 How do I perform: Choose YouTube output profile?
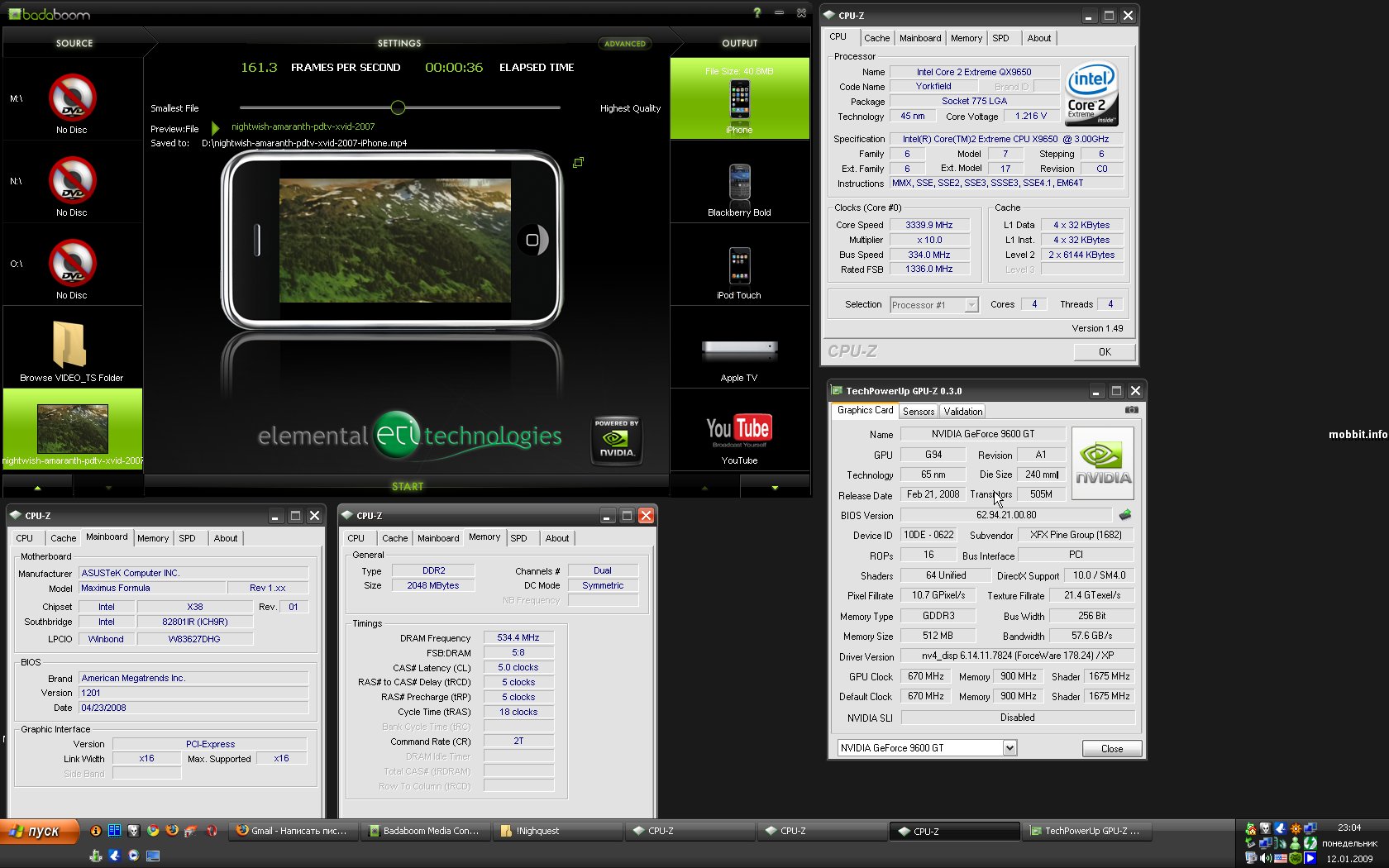[x=739, y=430]
